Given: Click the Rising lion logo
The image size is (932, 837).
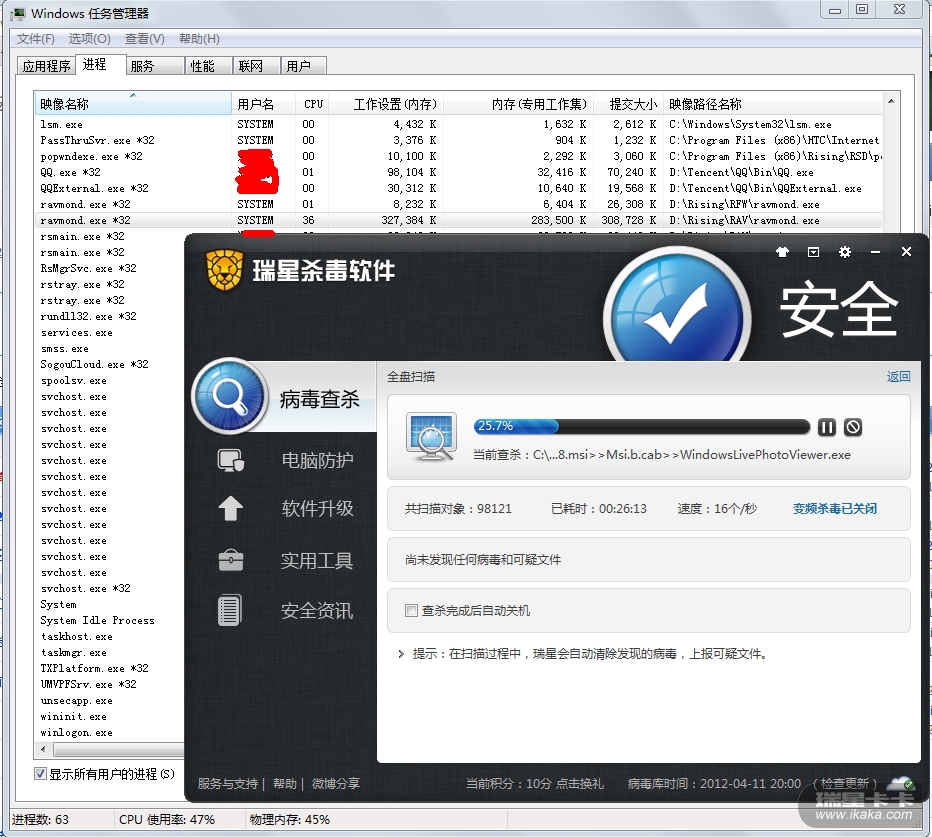Looking at the screenshot, I should pos(224,270).
